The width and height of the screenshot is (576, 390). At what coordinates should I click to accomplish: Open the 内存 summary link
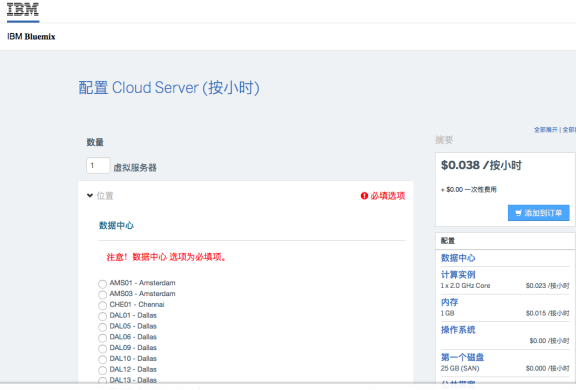pyautogui.click(x=449, y=302)
